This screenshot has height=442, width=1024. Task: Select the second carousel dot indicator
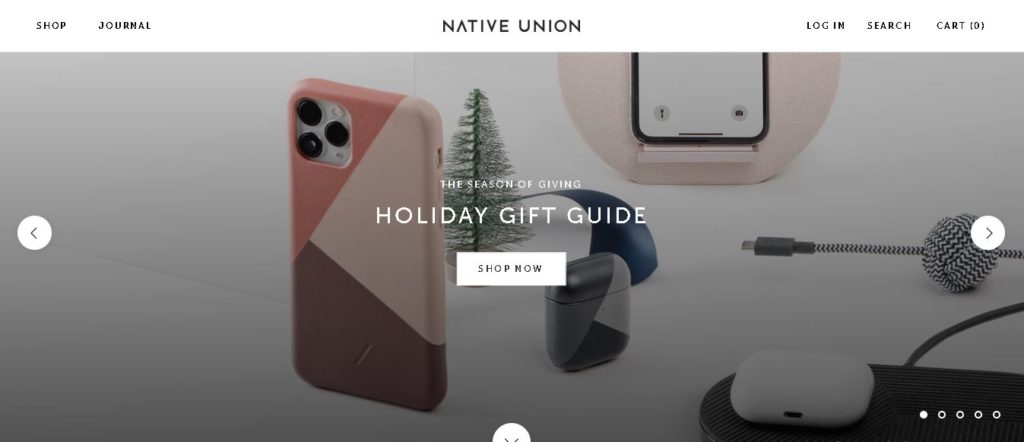[x=942, y=415]
